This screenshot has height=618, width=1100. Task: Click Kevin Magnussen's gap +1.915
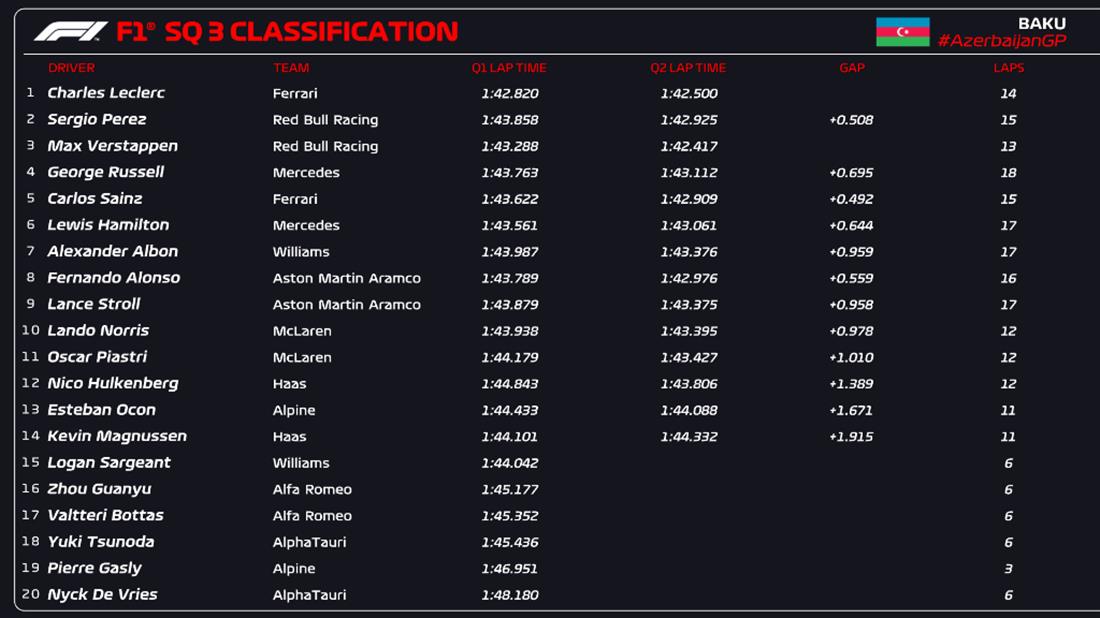[851, 437]
